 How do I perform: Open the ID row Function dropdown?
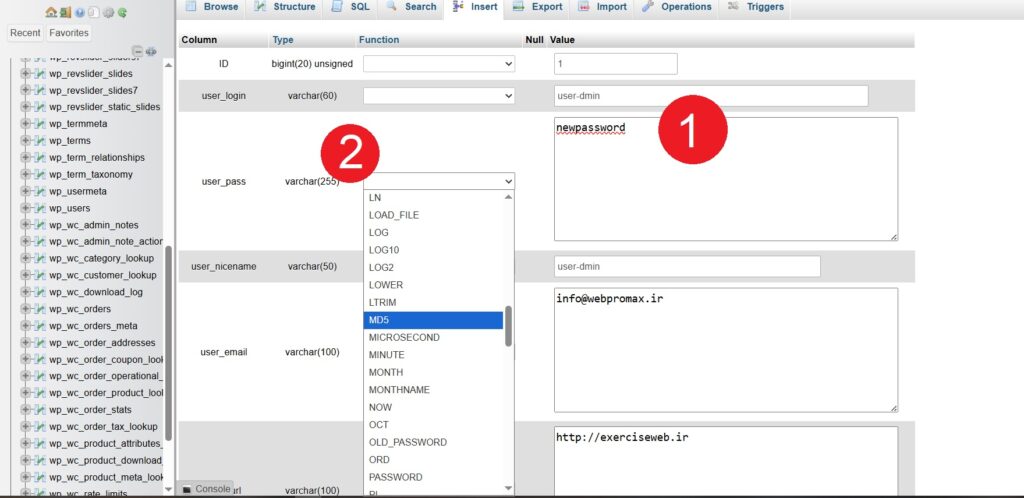(439, 64)
